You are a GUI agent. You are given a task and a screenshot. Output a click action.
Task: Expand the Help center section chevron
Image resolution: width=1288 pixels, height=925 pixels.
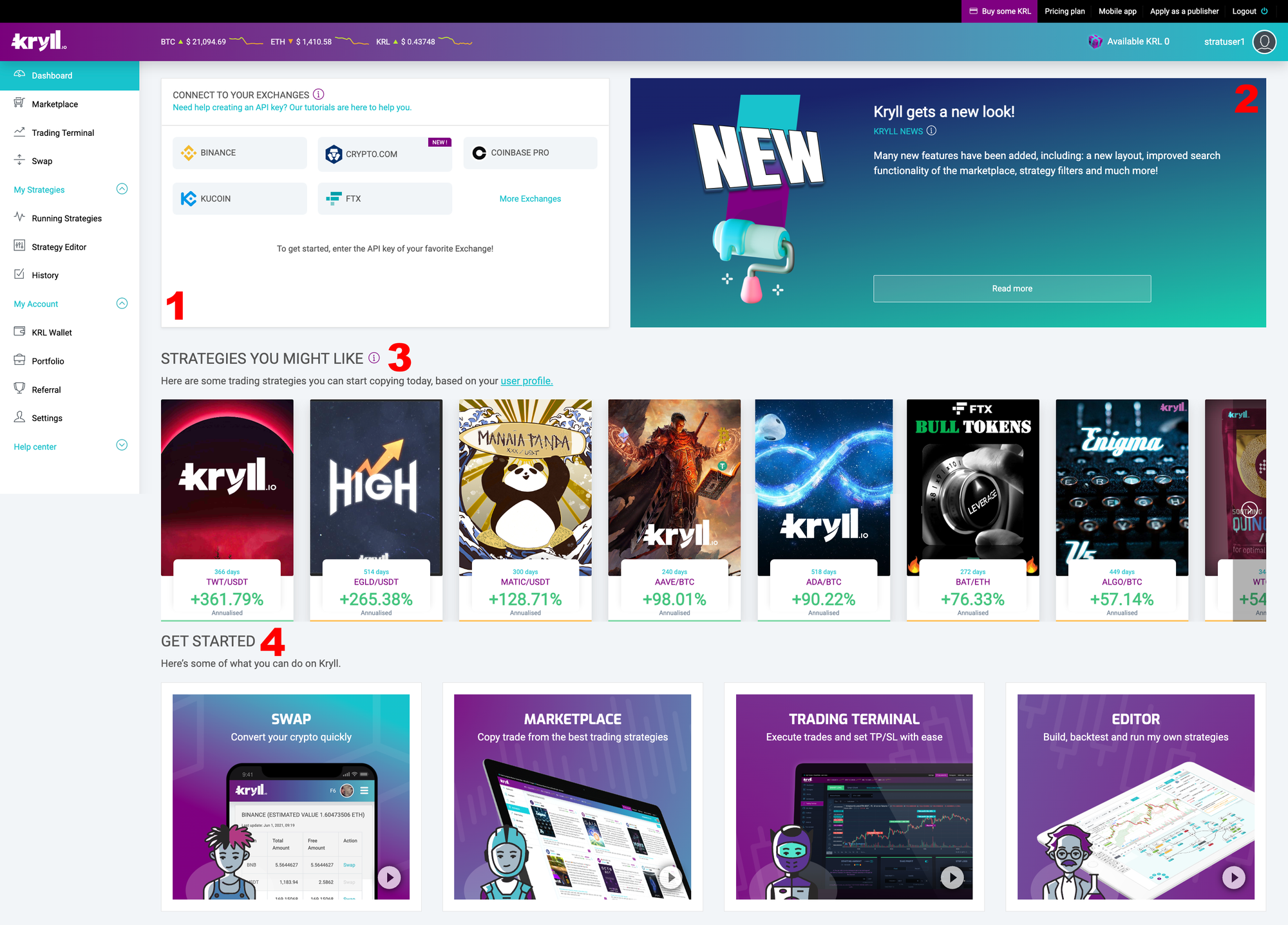(x=122, y=445)
